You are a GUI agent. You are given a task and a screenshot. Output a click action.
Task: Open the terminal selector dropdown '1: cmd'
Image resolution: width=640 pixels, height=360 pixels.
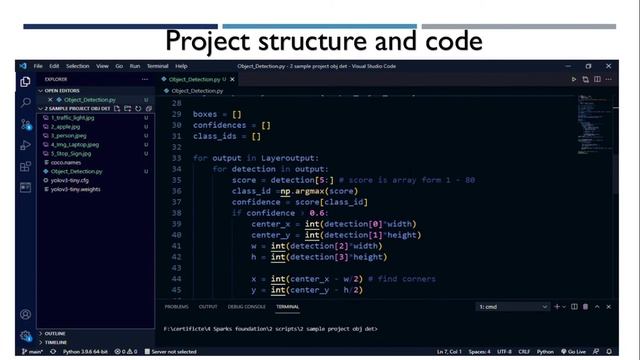513,307
